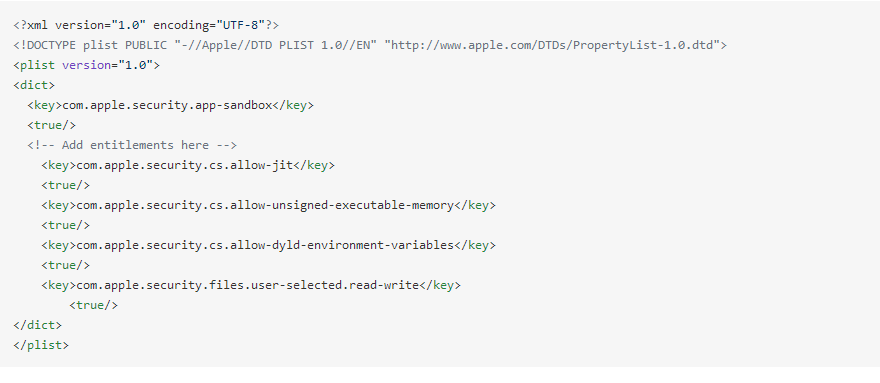The height and width of the screenshot is (383, 880).
Task: Click the closing dict tag
Action: pos(37,325)
